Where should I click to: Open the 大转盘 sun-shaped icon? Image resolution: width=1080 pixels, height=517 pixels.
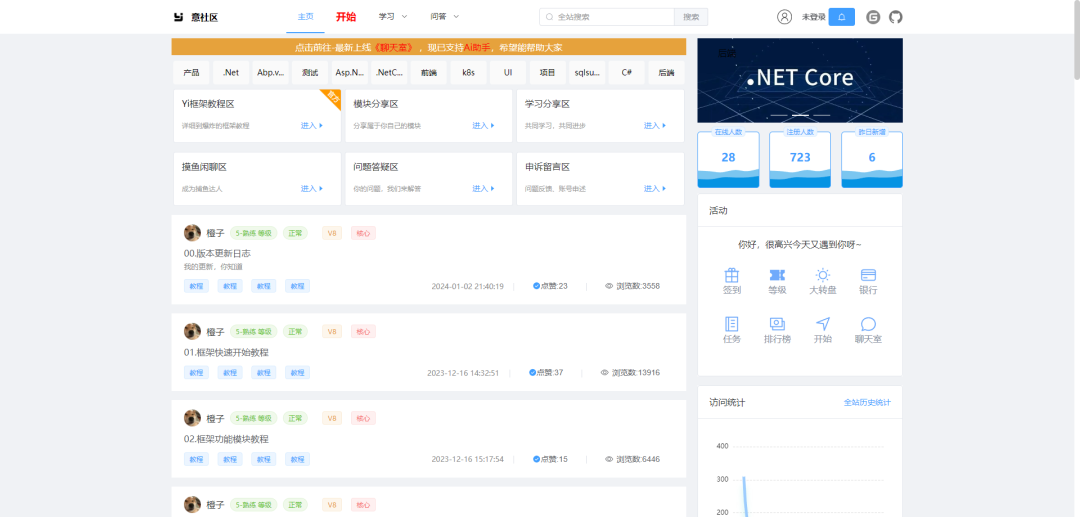822,275
